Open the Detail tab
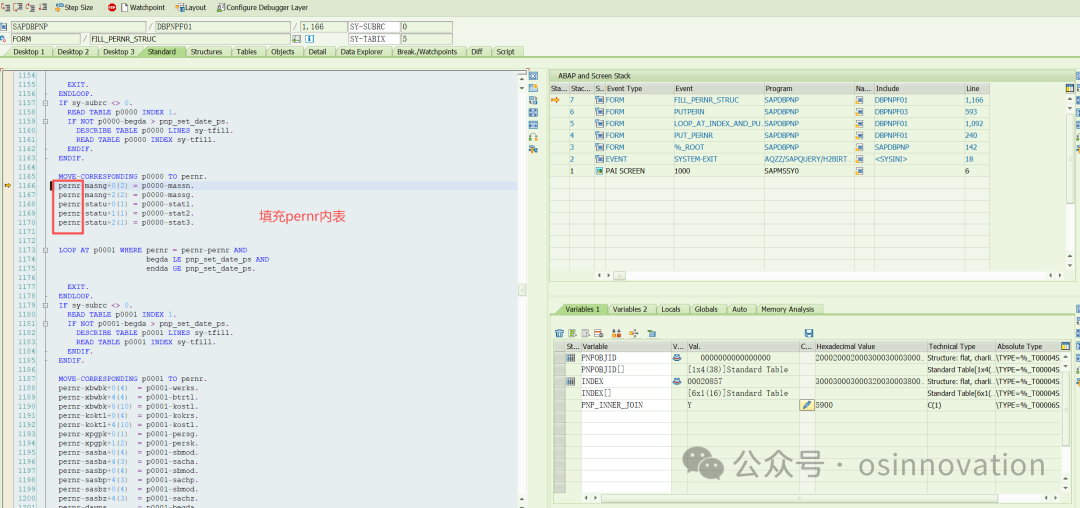 click(318, 52)
